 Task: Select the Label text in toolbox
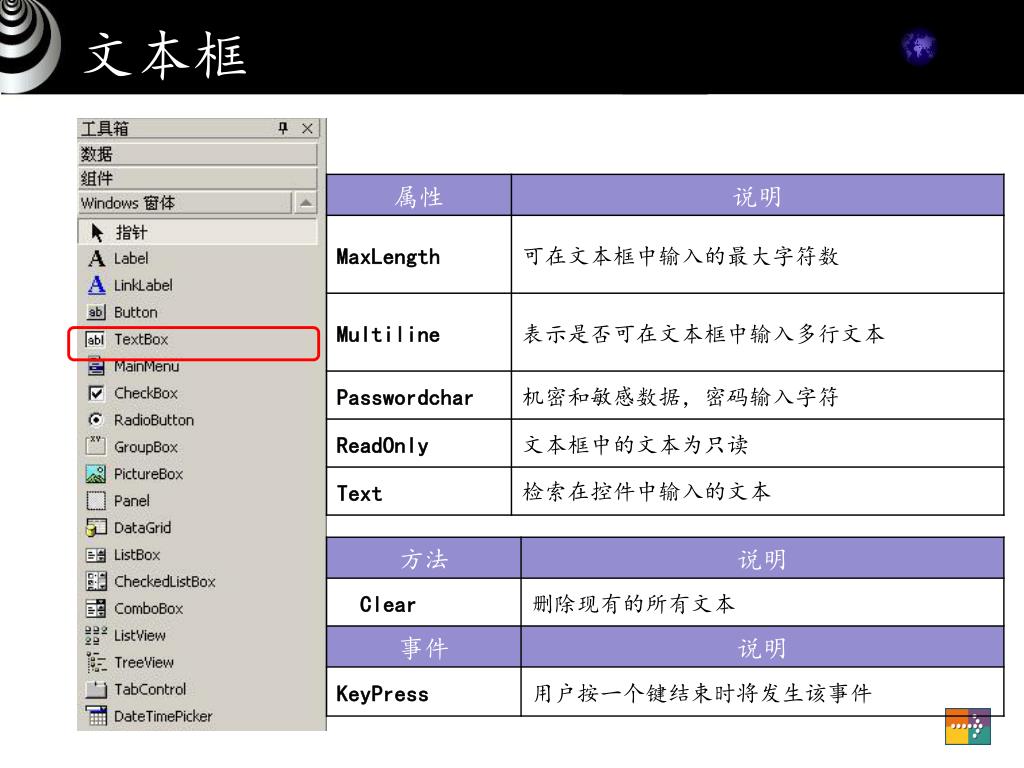click(x=131, y=259)
